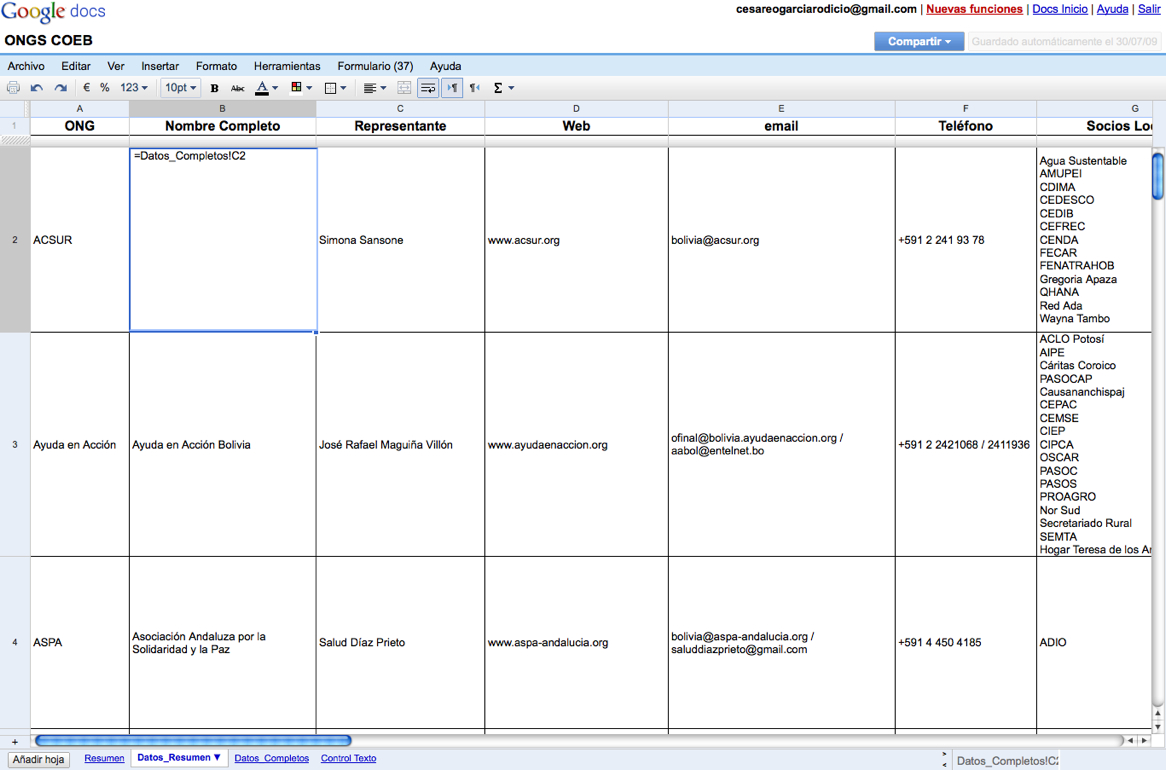The height and width of the screenshot is (770, 1166).
Task: Select the Simona Sansone cell
Action: [x=400, y=240]
